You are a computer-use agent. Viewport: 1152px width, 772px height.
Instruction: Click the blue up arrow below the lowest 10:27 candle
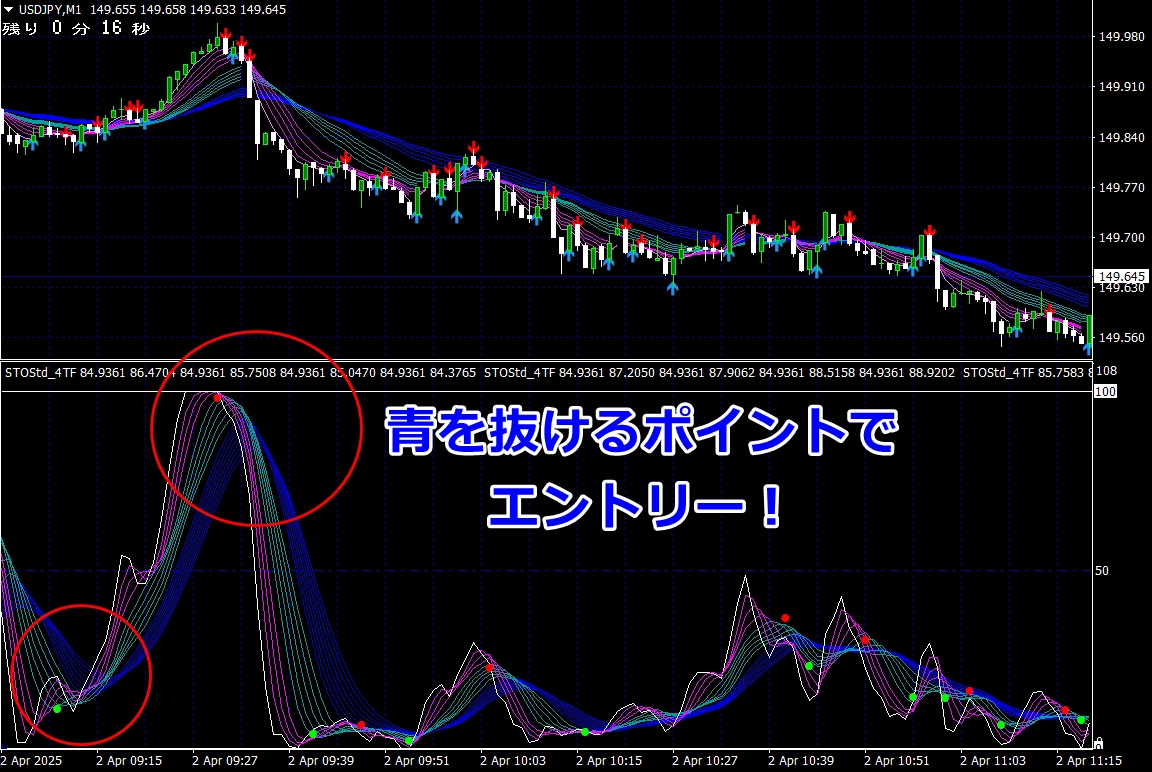(672, 287)
